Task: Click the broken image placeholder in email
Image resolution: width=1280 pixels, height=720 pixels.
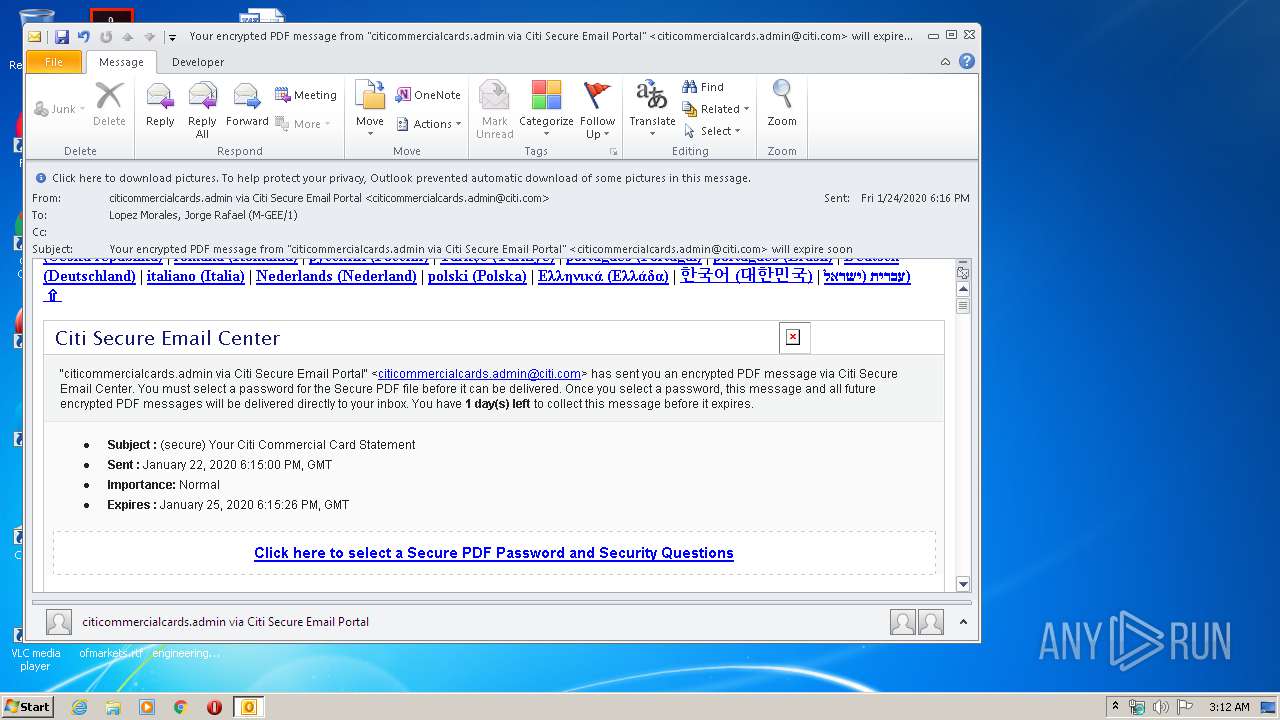Action: [x=793, y=337]
